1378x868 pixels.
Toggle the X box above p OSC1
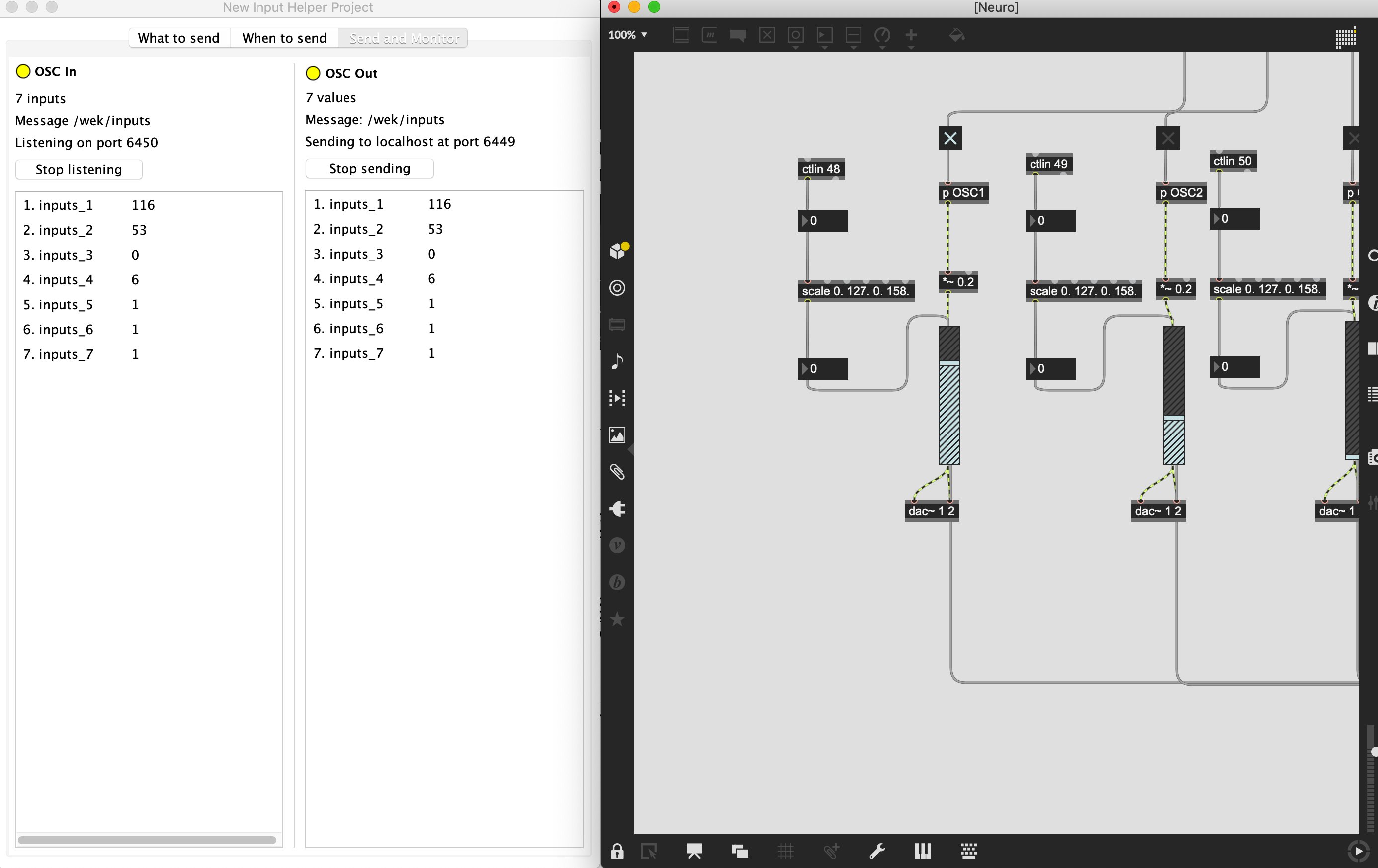(950, 139)
